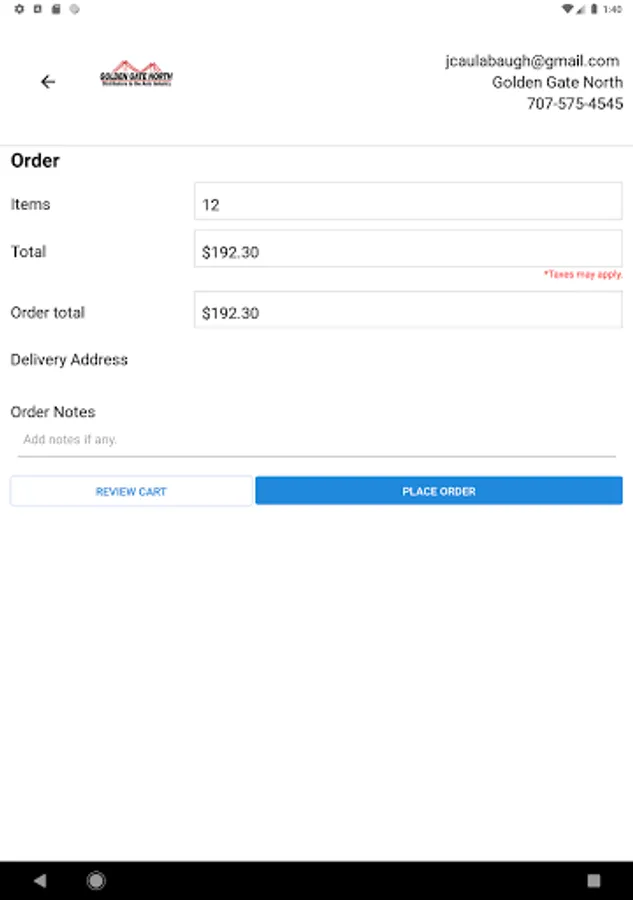Click the Review Cart button
This screenshot has width=633, height=900.
coord(131,491)
